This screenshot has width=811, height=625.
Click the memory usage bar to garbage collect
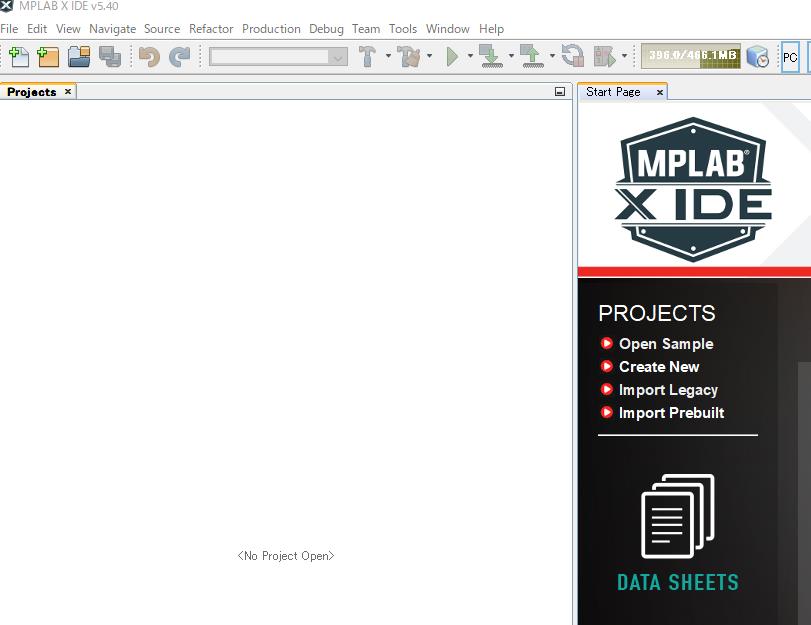[x=690, y=56]
